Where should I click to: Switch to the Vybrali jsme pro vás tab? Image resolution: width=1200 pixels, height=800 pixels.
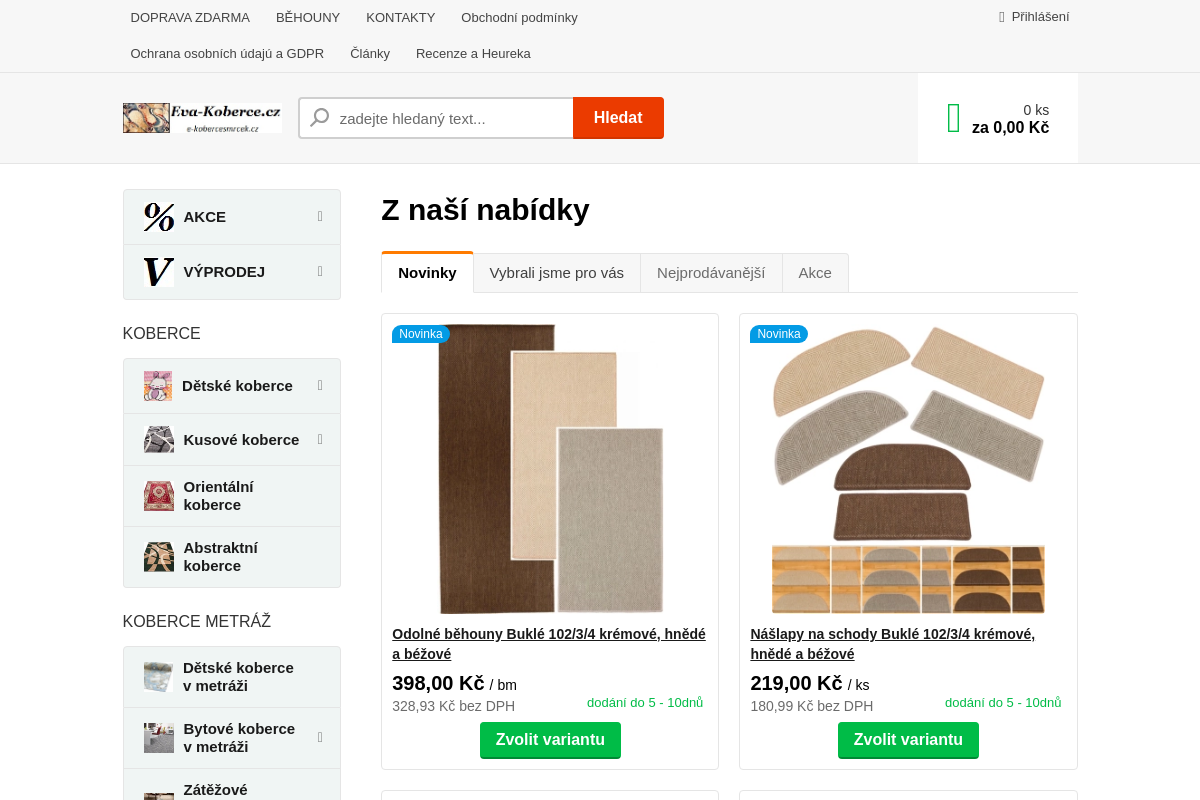click(x=557, y=273)
